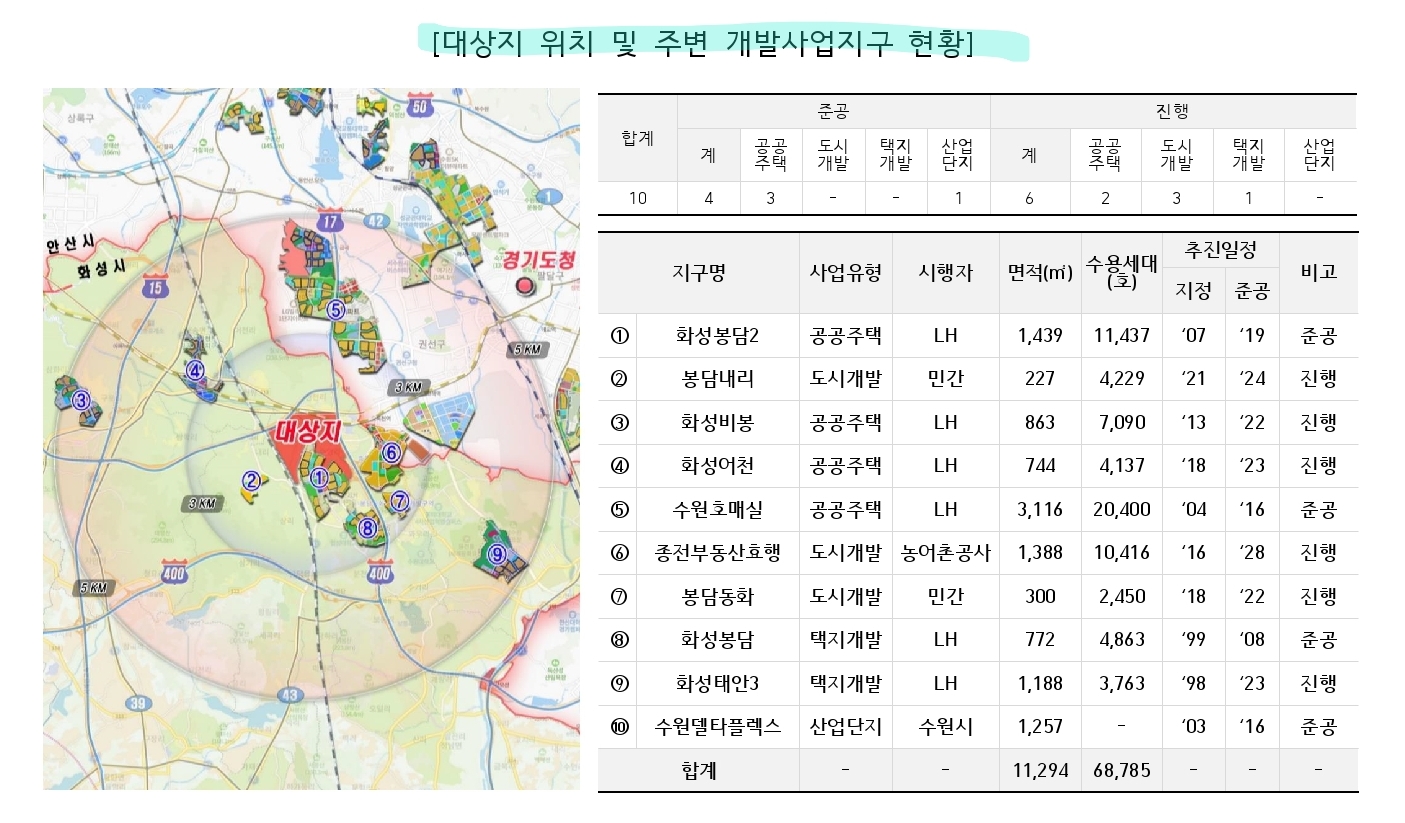1405x823 pixels.
Task: Click the 산업단지 cell in row ⑩
Action: [846, 727]
